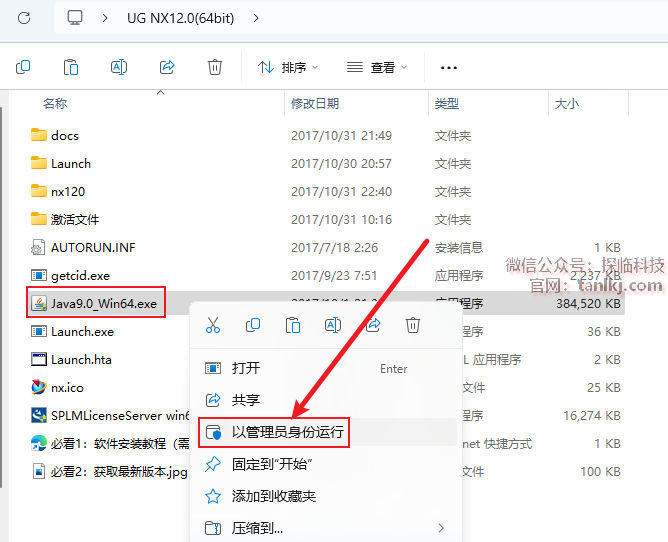668x542 pixels.
Task: Sort by the 修改日期 column header
Action: click(x=315, y=104)
